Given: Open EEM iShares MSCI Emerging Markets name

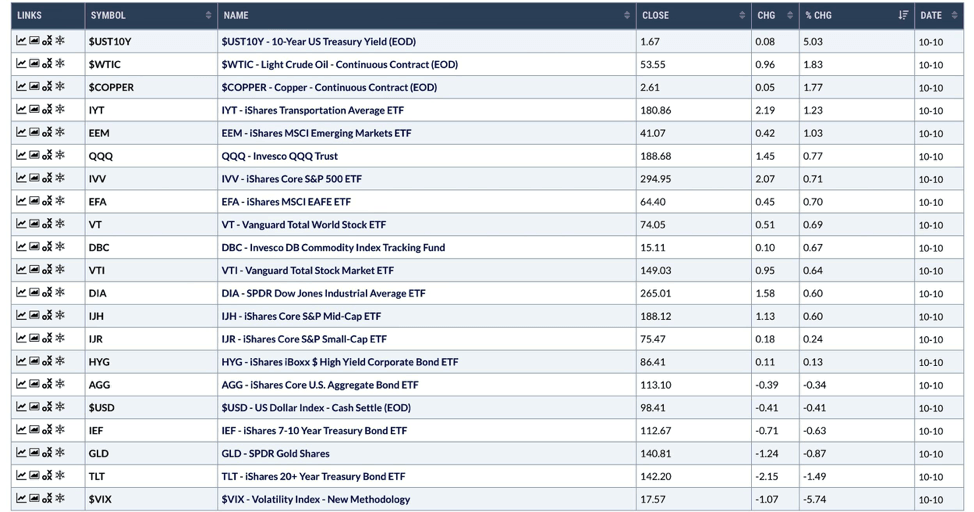Looking at the screenshot, I should (x=316, y=133).
